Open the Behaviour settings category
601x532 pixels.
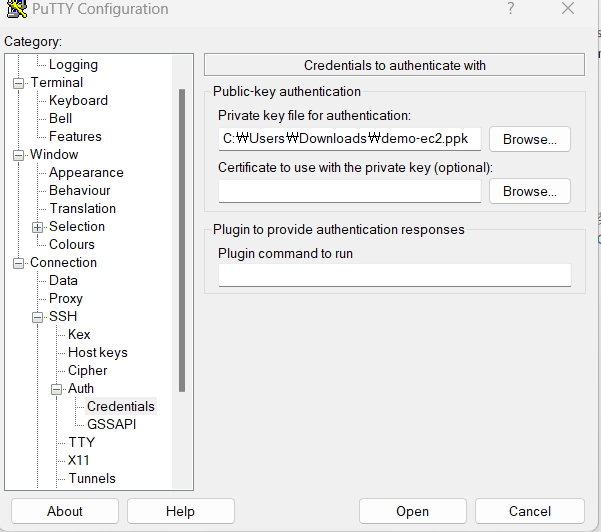pyautogui.click(x=79, y=190)
